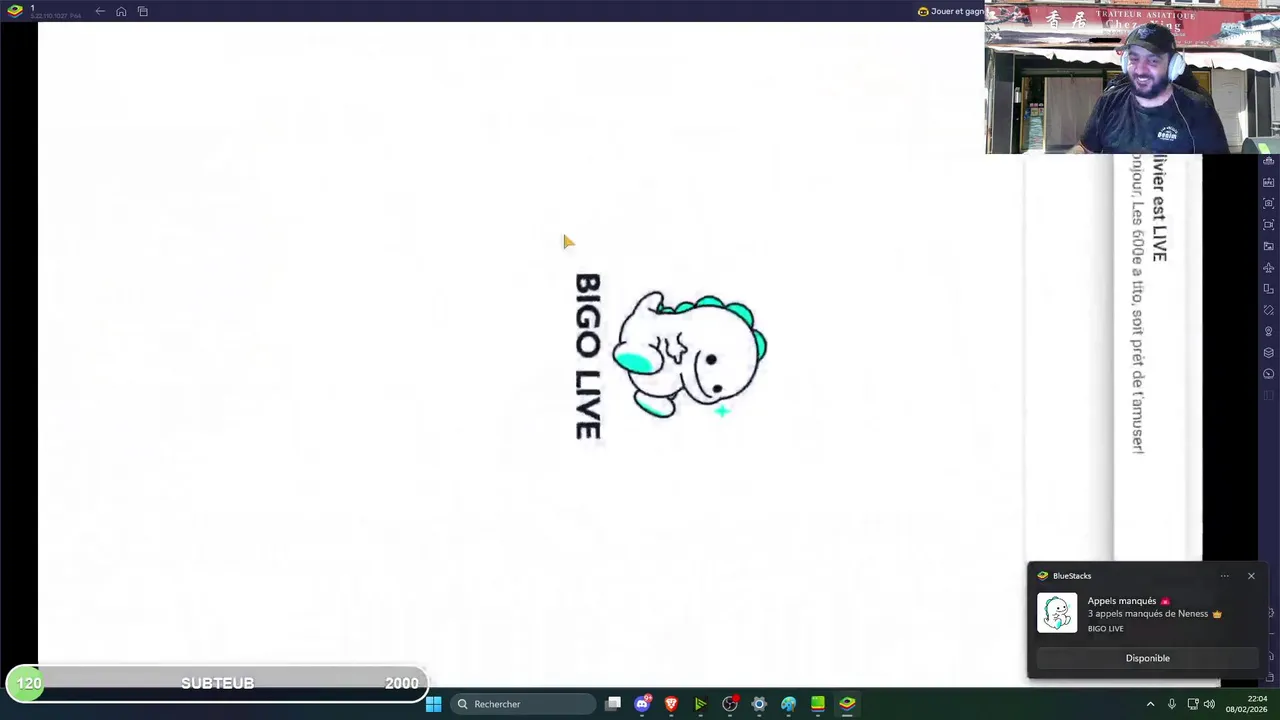Image resolution: width=1280 pixels, height=720 pixels.
Task: Open the Windows Start menu
Action: coord(433,704)
